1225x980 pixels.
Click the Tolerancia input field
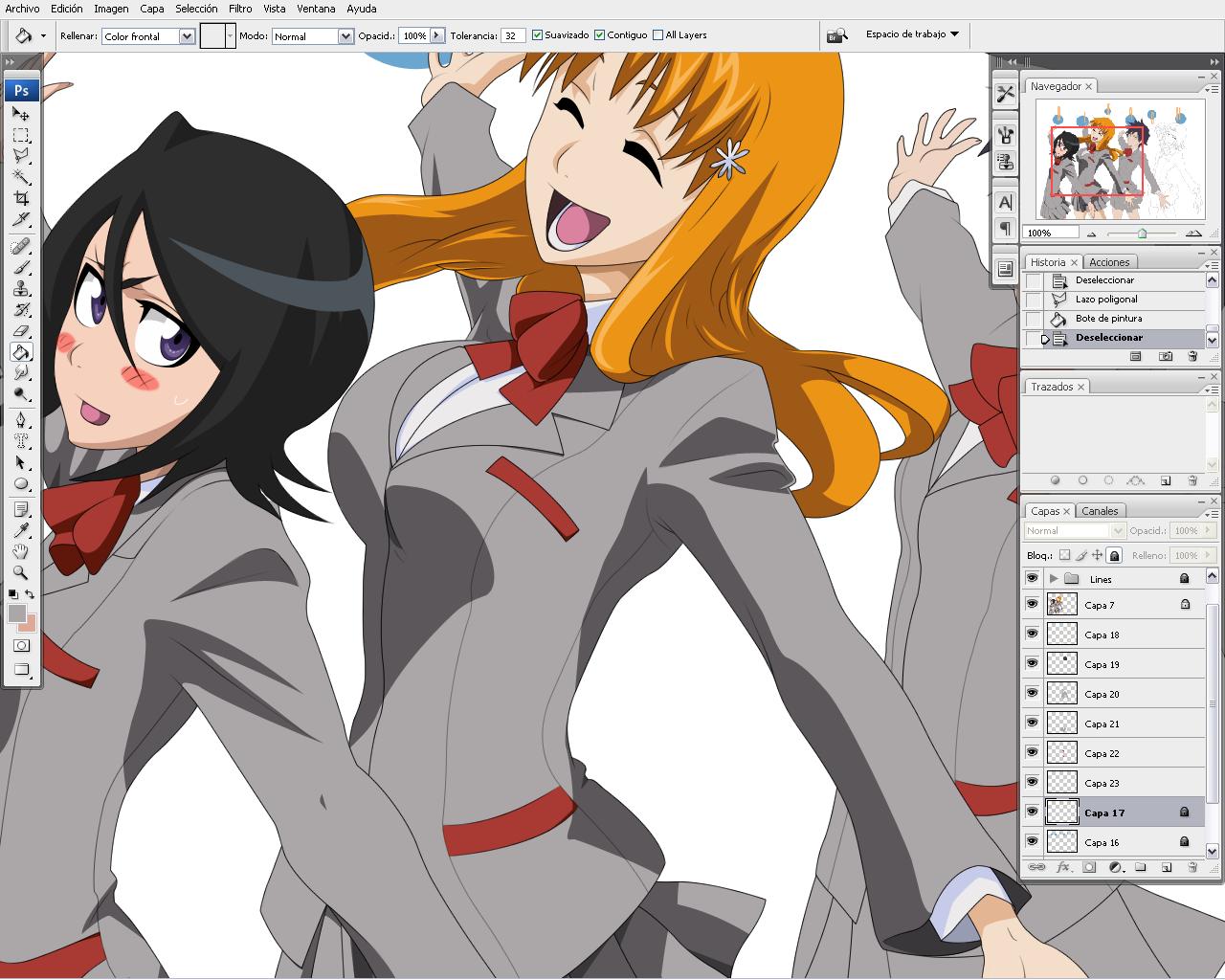coord(512,35)
